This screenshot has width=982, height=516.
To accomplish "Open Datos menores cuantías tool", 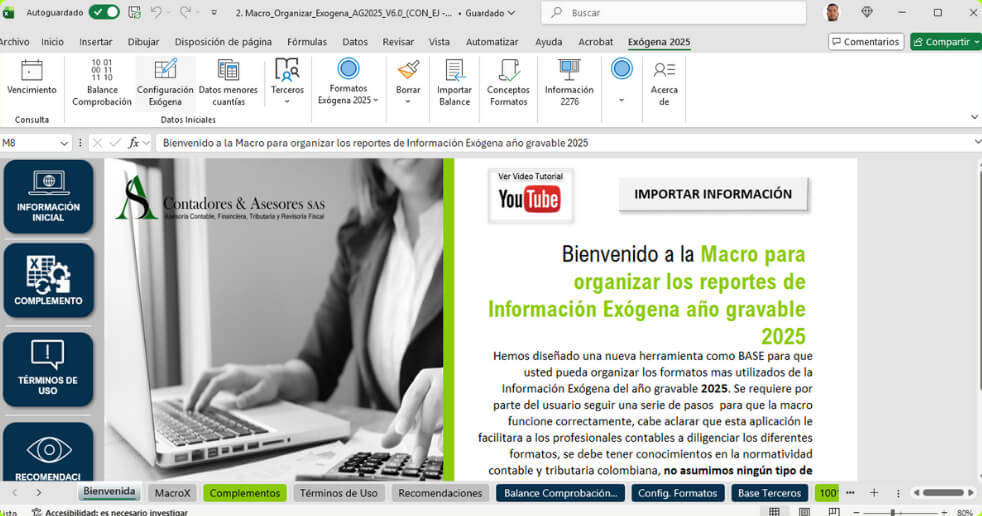I will coord(228,83).
